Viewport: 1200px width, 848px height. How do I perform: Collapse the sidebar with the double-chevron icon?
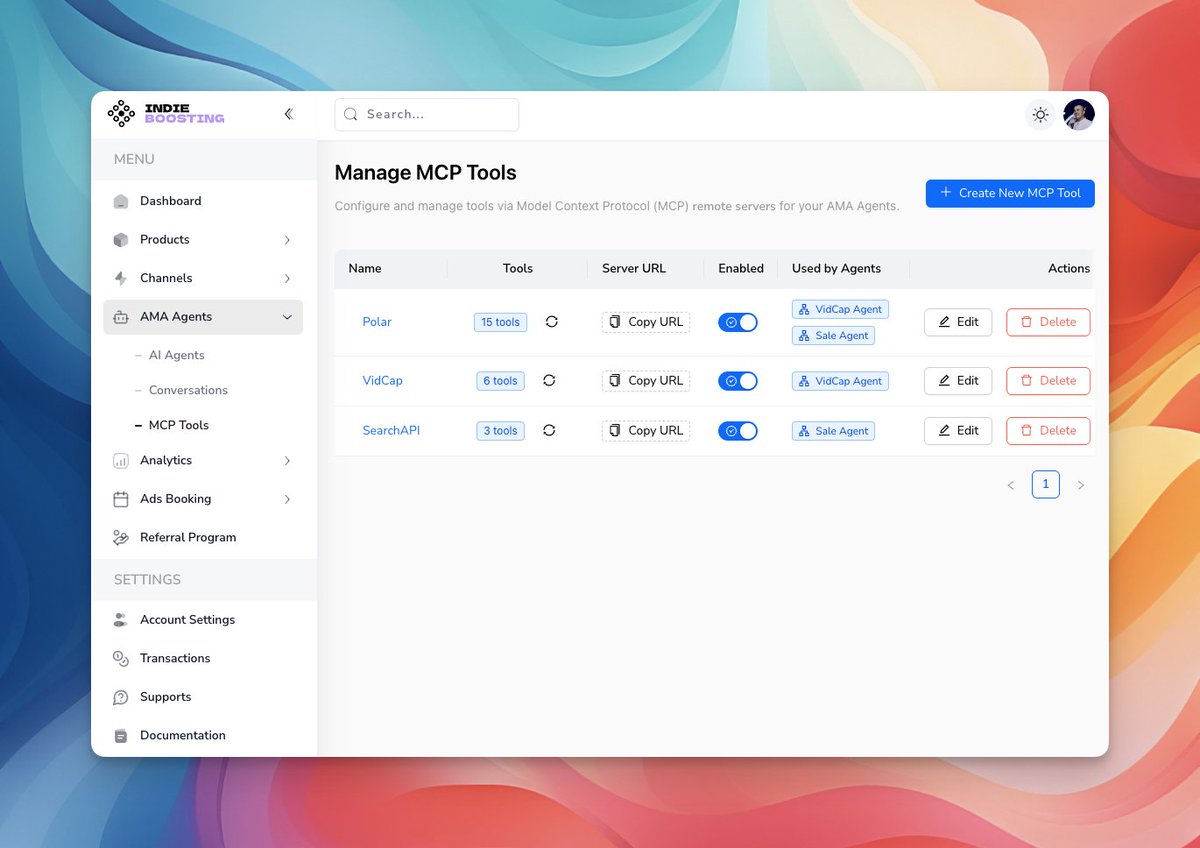(x=288, y=114)
